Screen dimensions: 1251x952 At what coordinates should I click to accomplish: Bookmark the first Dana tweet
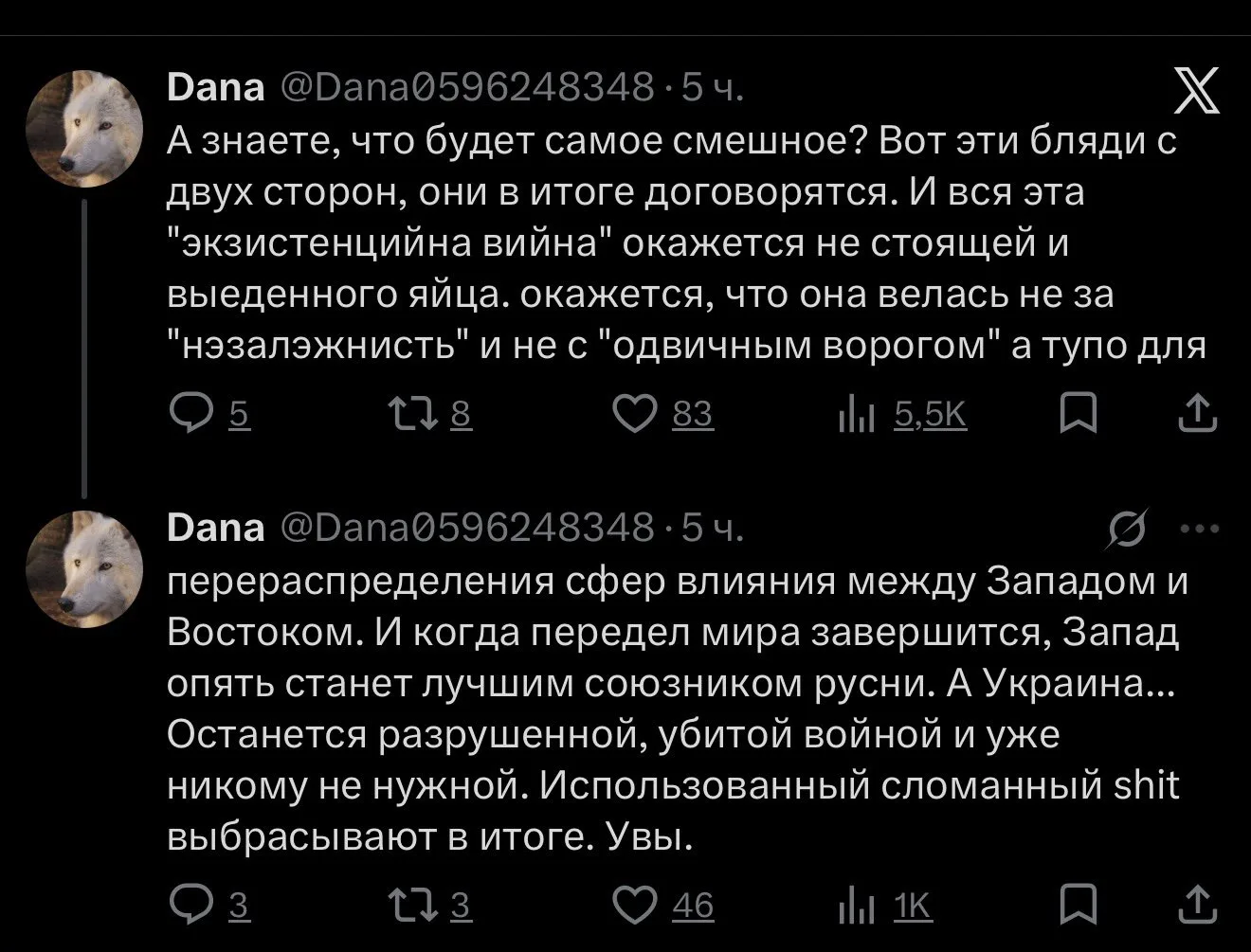(x=1078, y=414)
